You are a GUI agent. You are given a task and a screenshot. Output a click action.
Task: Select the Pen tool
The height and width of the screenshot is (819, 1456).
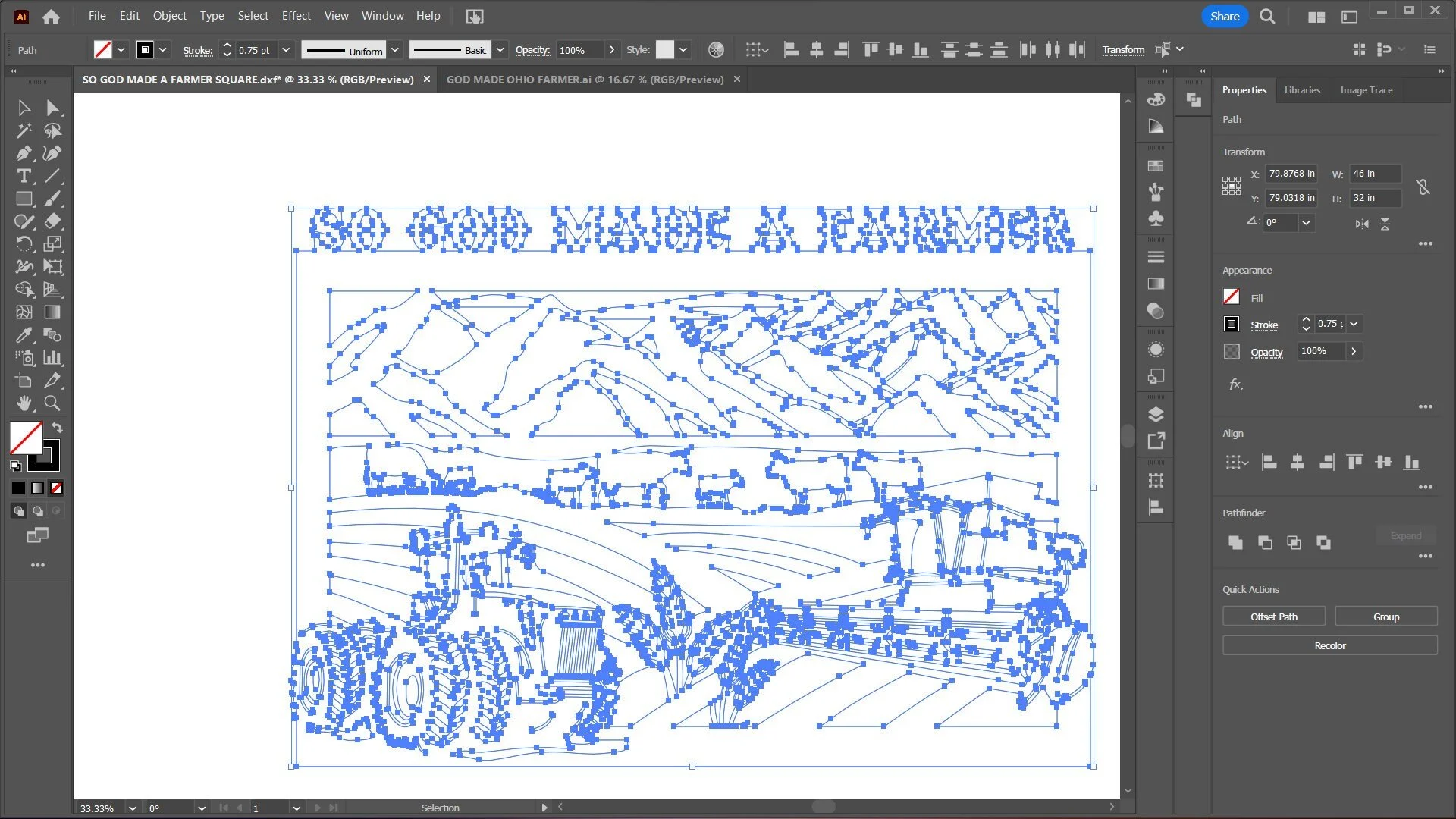point(24,153)
